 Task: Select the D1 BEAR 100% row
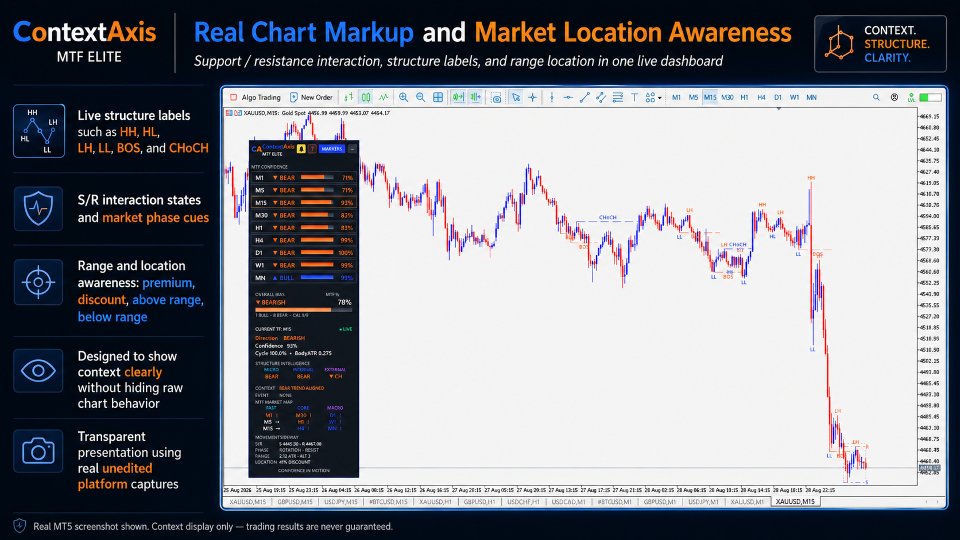click(x=304, y=253)
